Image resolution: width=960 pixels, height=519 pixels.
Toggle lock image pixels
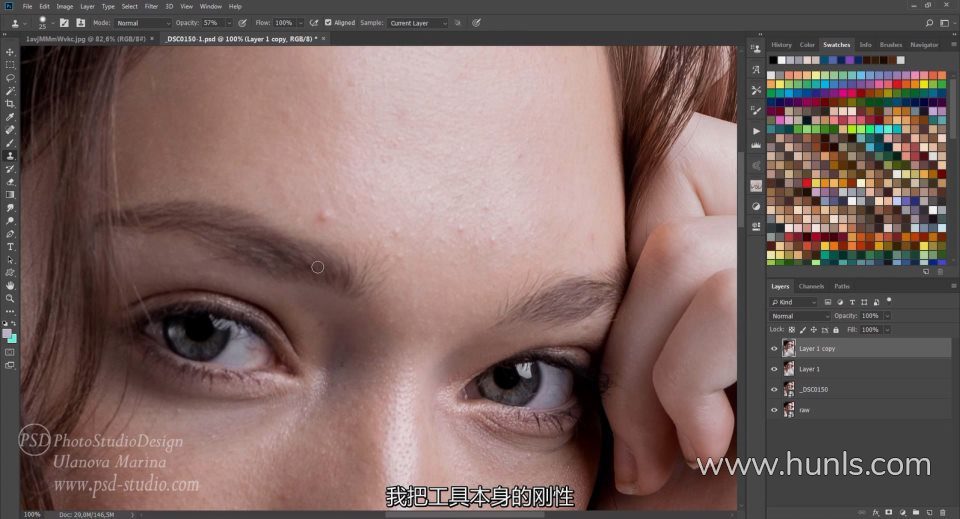[803, 330]
